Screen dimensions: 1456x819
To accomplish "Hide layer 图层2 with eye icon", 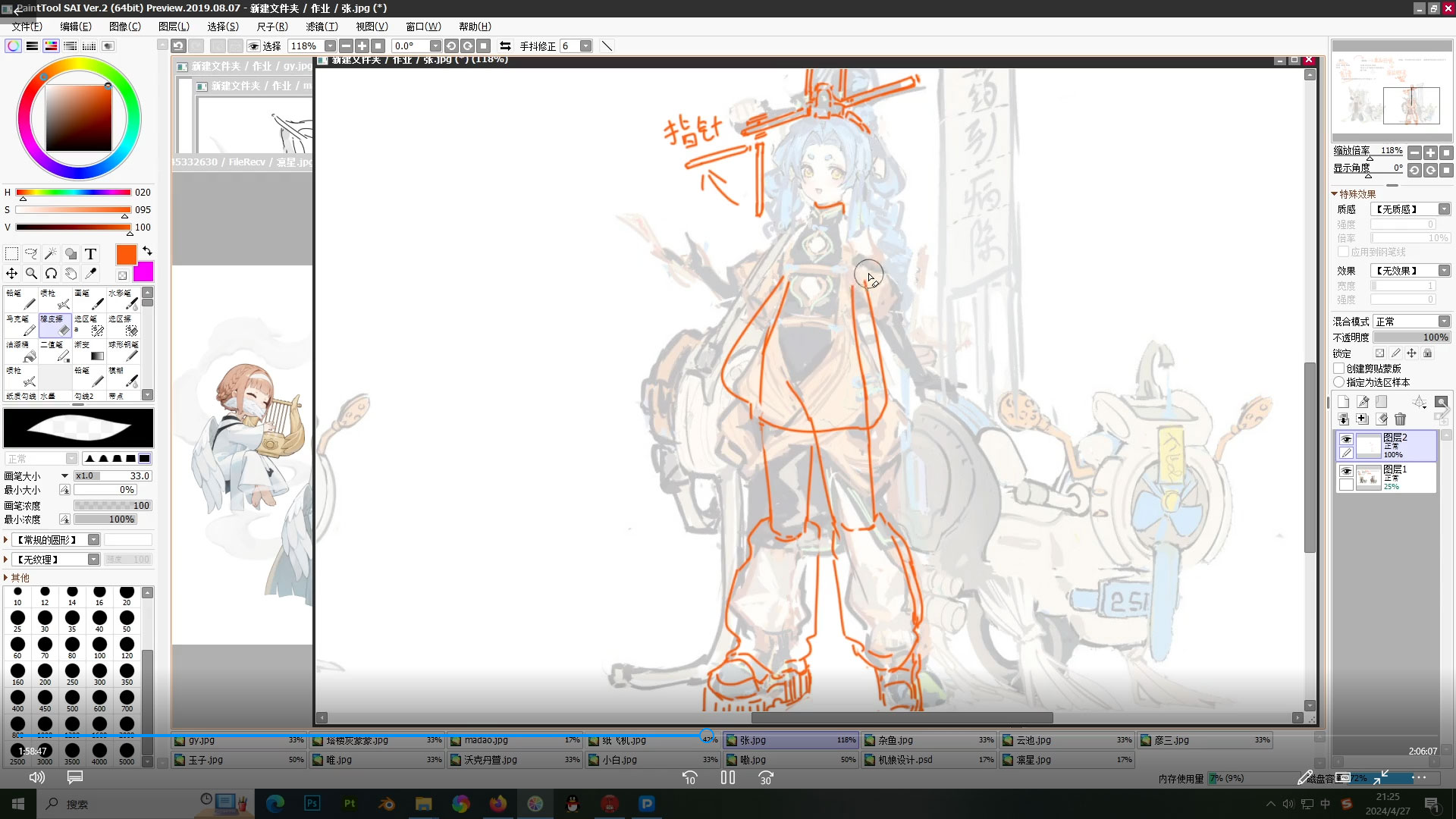I will [x=1346, y=439].
